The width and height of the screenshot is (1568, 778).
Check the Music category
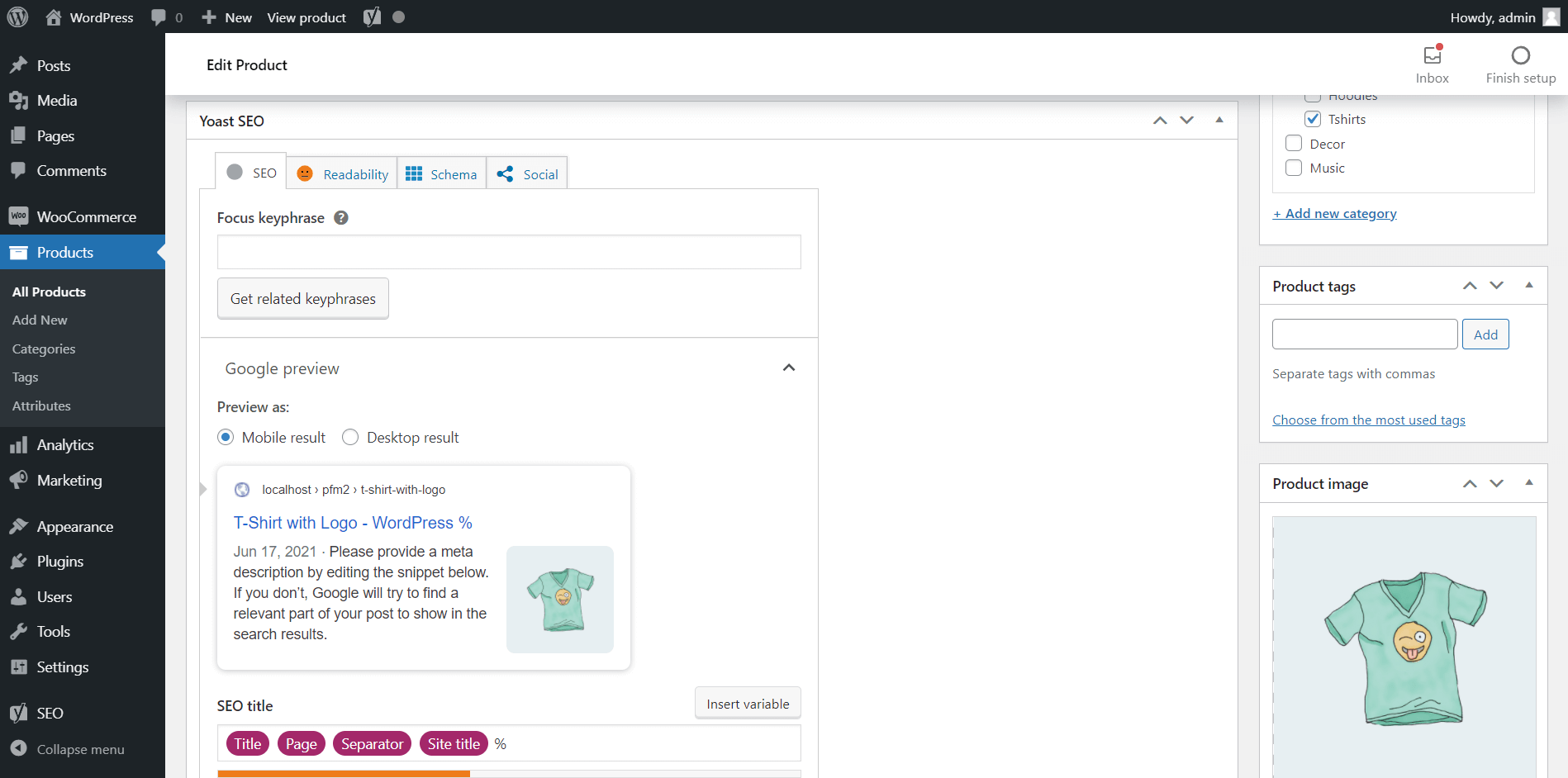[1294, 168]
